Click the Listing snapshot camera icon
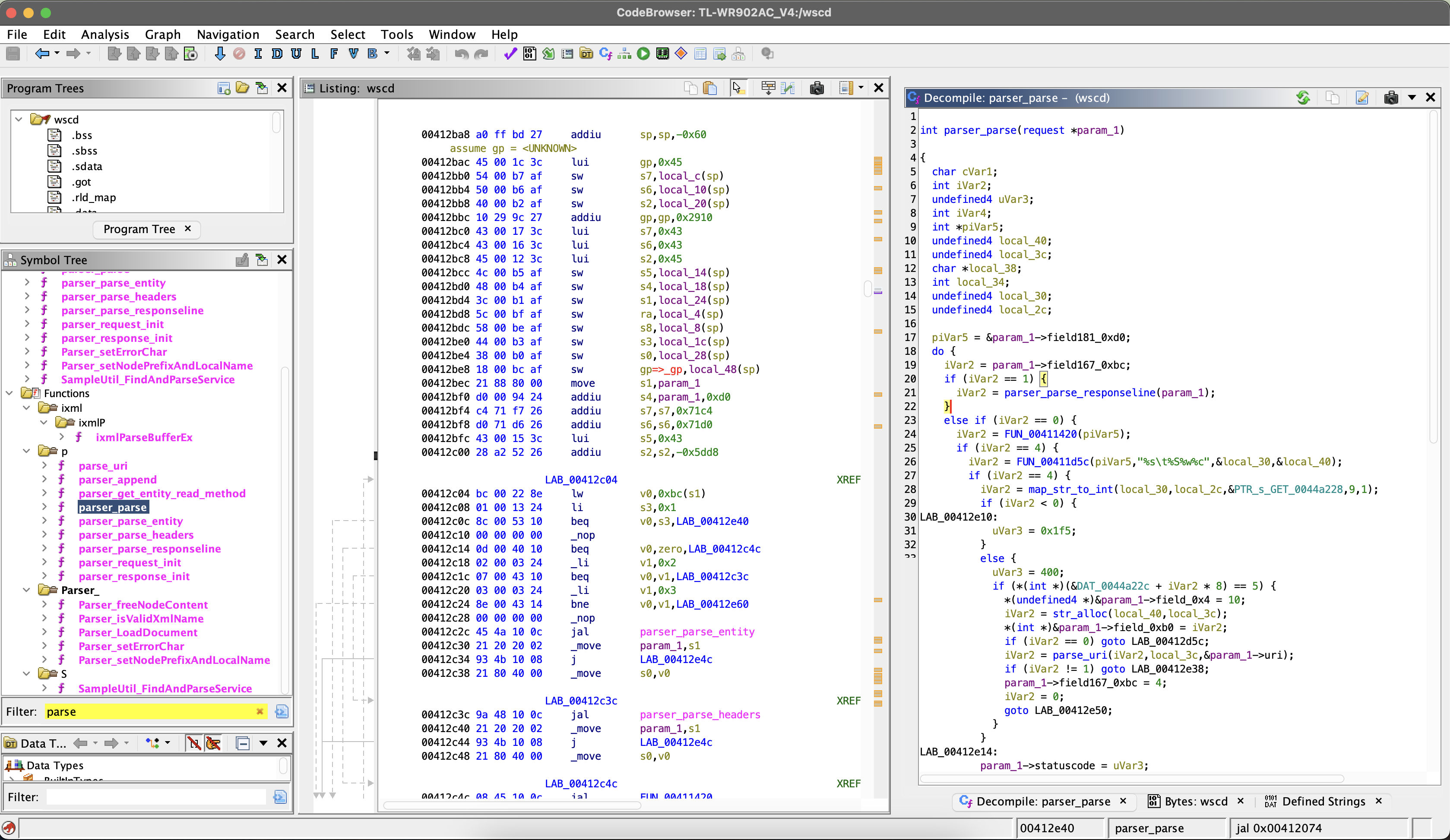The width and height of the screenshot is (1450, 840). [817, 88]
